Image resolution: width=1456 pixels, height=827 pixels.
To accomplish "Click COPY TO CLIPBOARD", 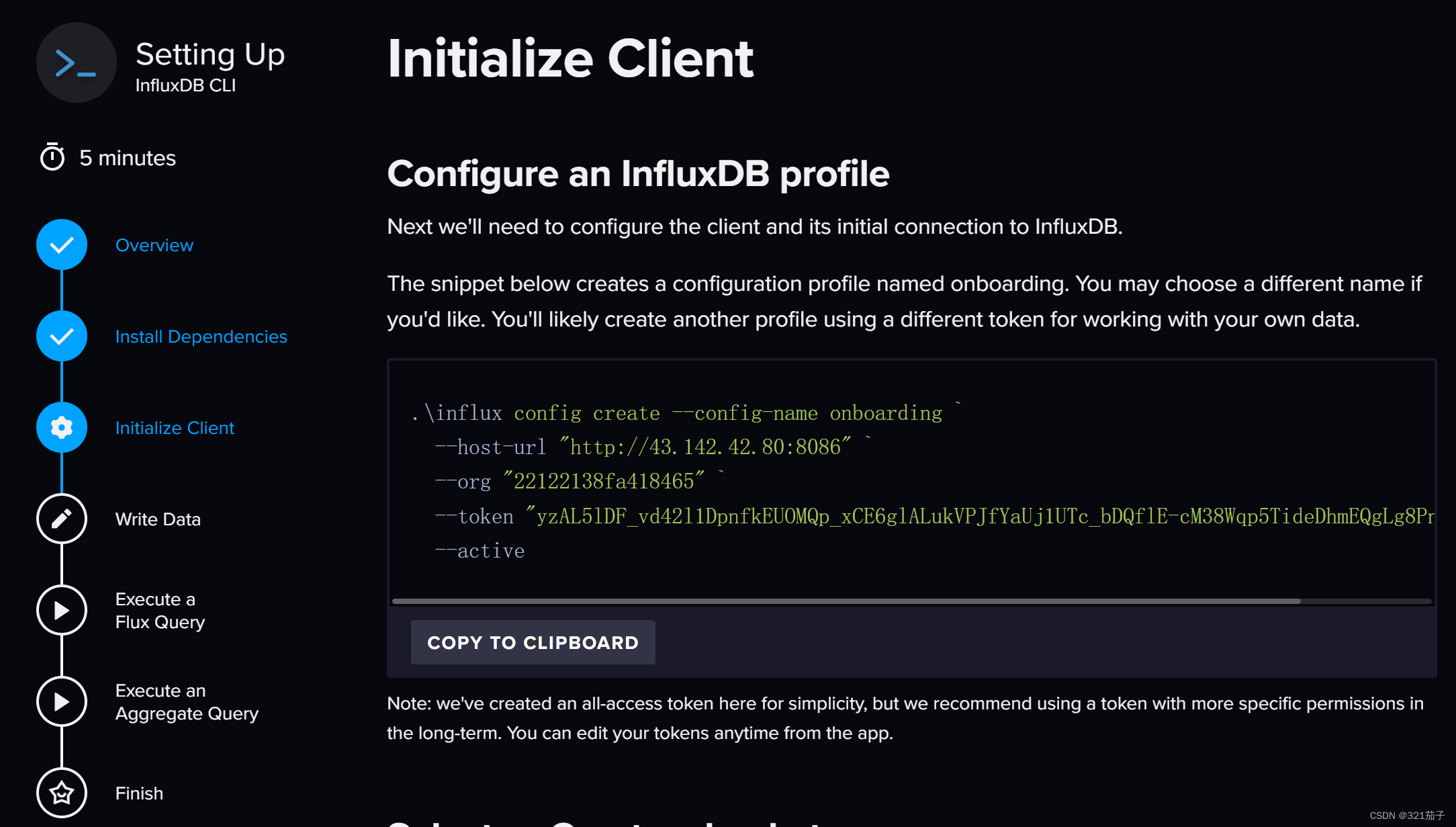I will [x=533, y=642].
